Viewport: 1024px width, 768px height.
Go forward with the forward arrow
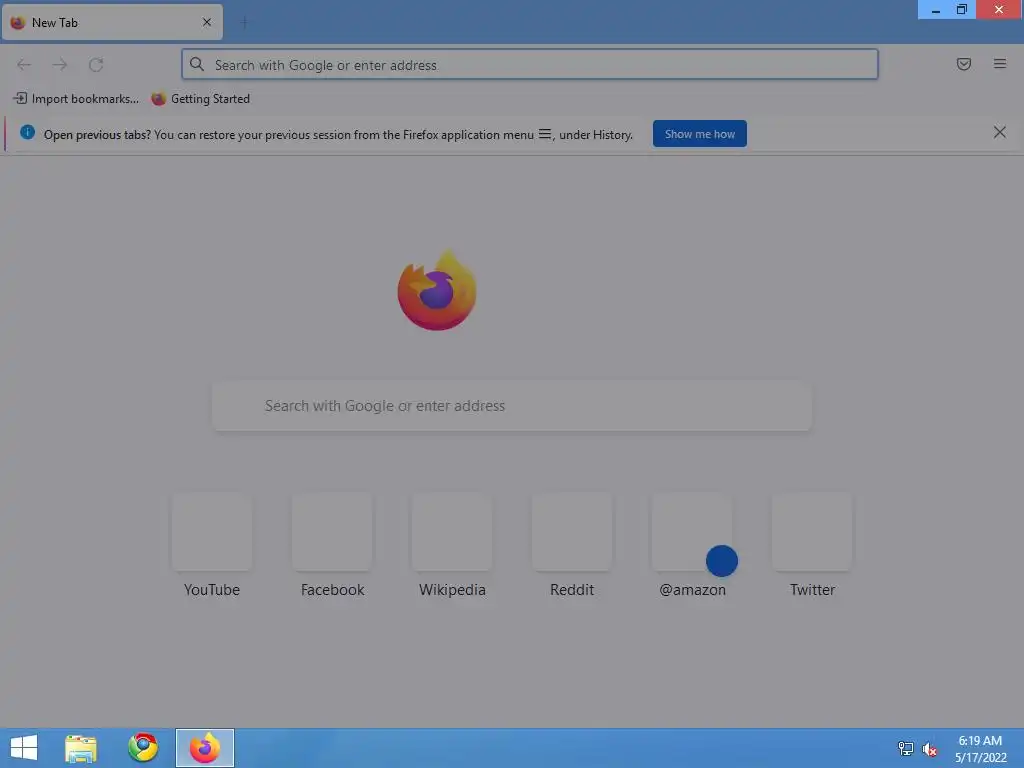[x=60, y=65]
